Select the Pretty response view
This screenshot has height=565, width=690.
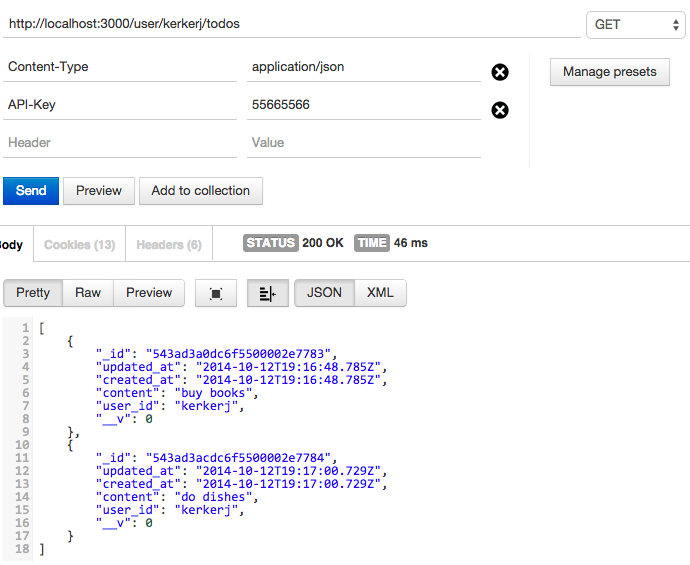coord(33,293)
